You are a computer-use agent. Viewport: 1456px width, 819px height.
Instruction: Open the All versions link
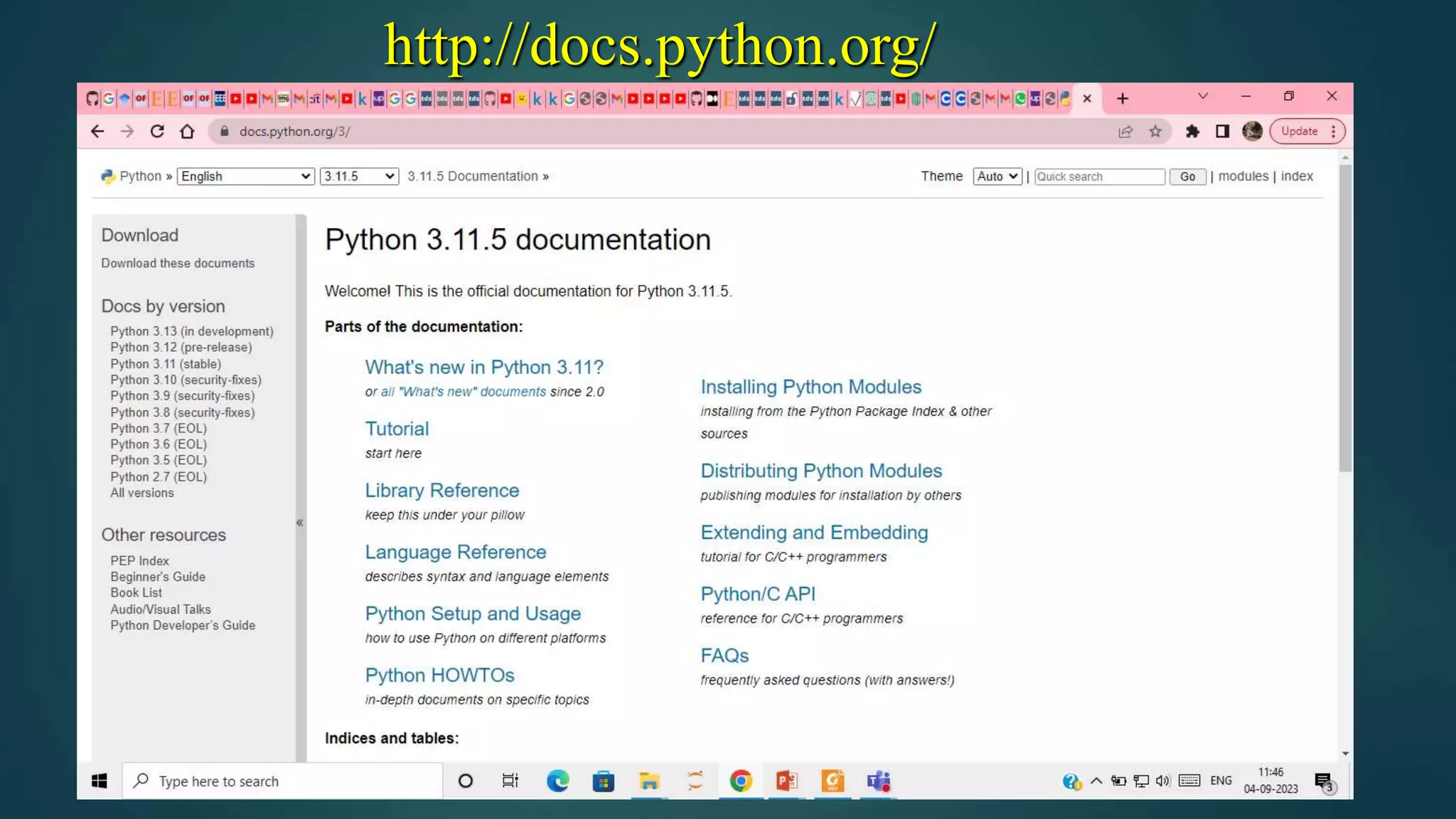[142, 493]
